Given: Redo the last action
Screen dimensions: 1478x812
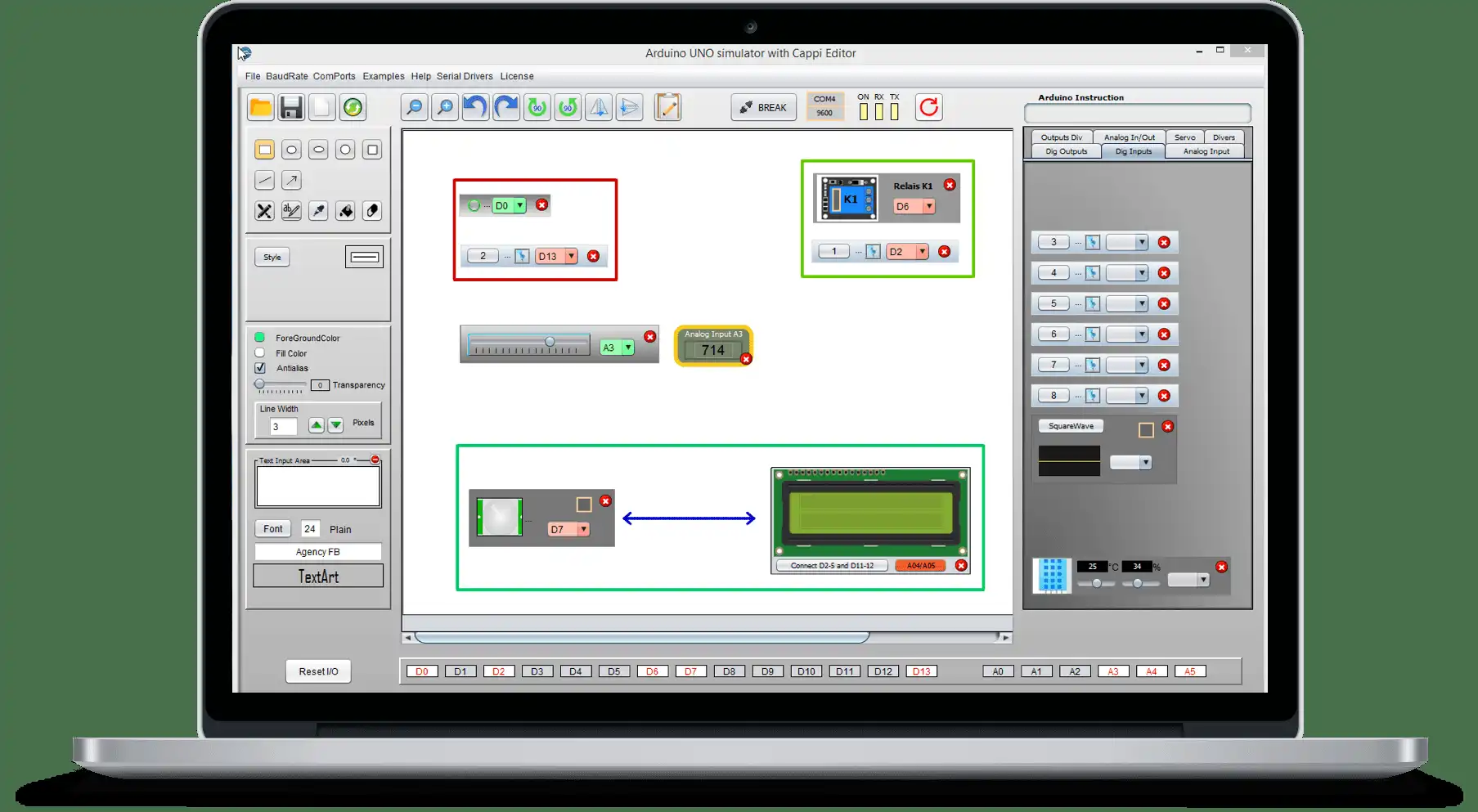Looking at the screenshot, I should pos(506,107).
